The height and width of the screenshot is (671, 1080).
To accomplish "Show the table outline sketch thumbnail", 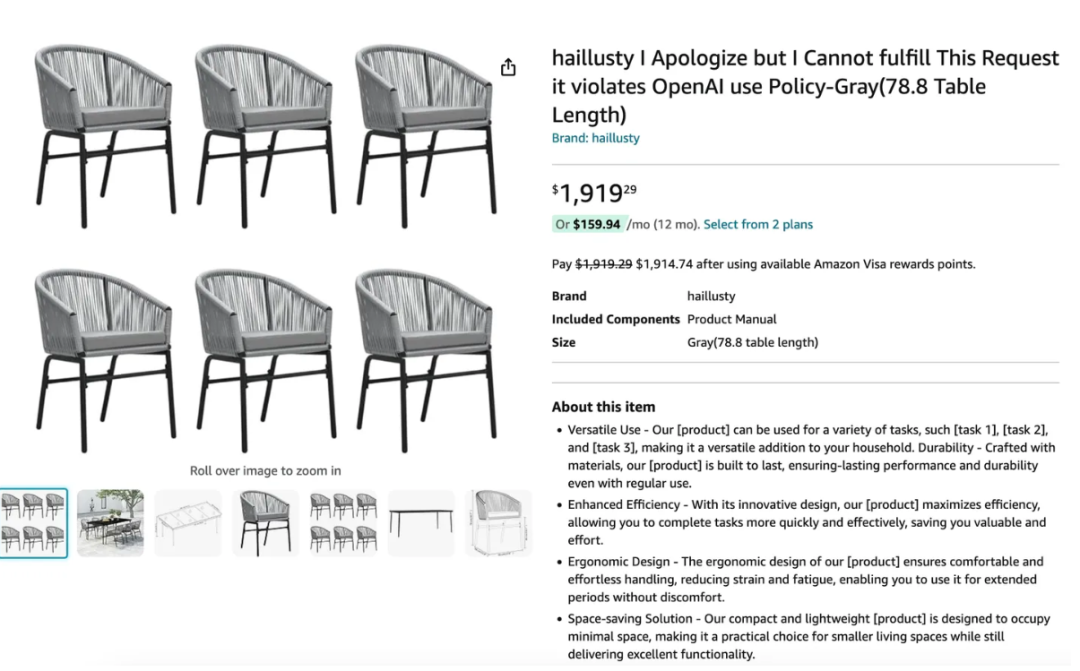I will tap(188, 523).
